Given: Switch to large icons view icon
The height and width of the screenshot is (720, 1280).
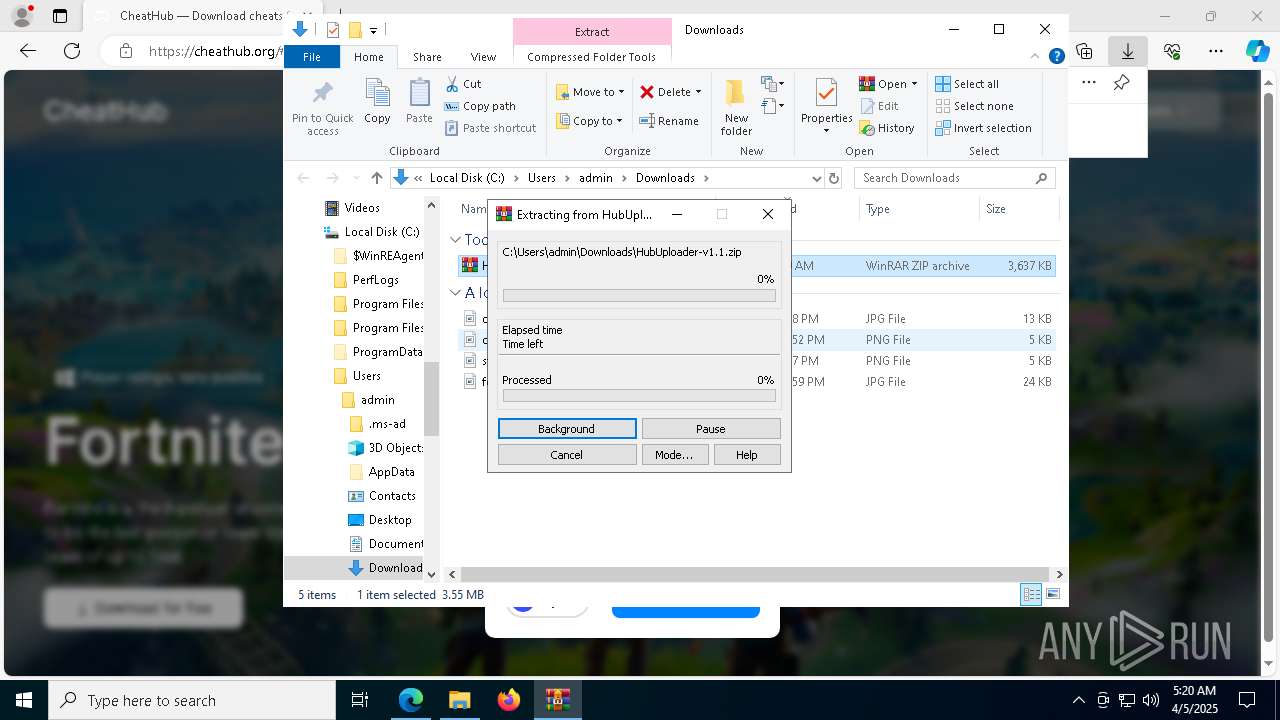Looking at the screenshot, I should coord(1052,595).
